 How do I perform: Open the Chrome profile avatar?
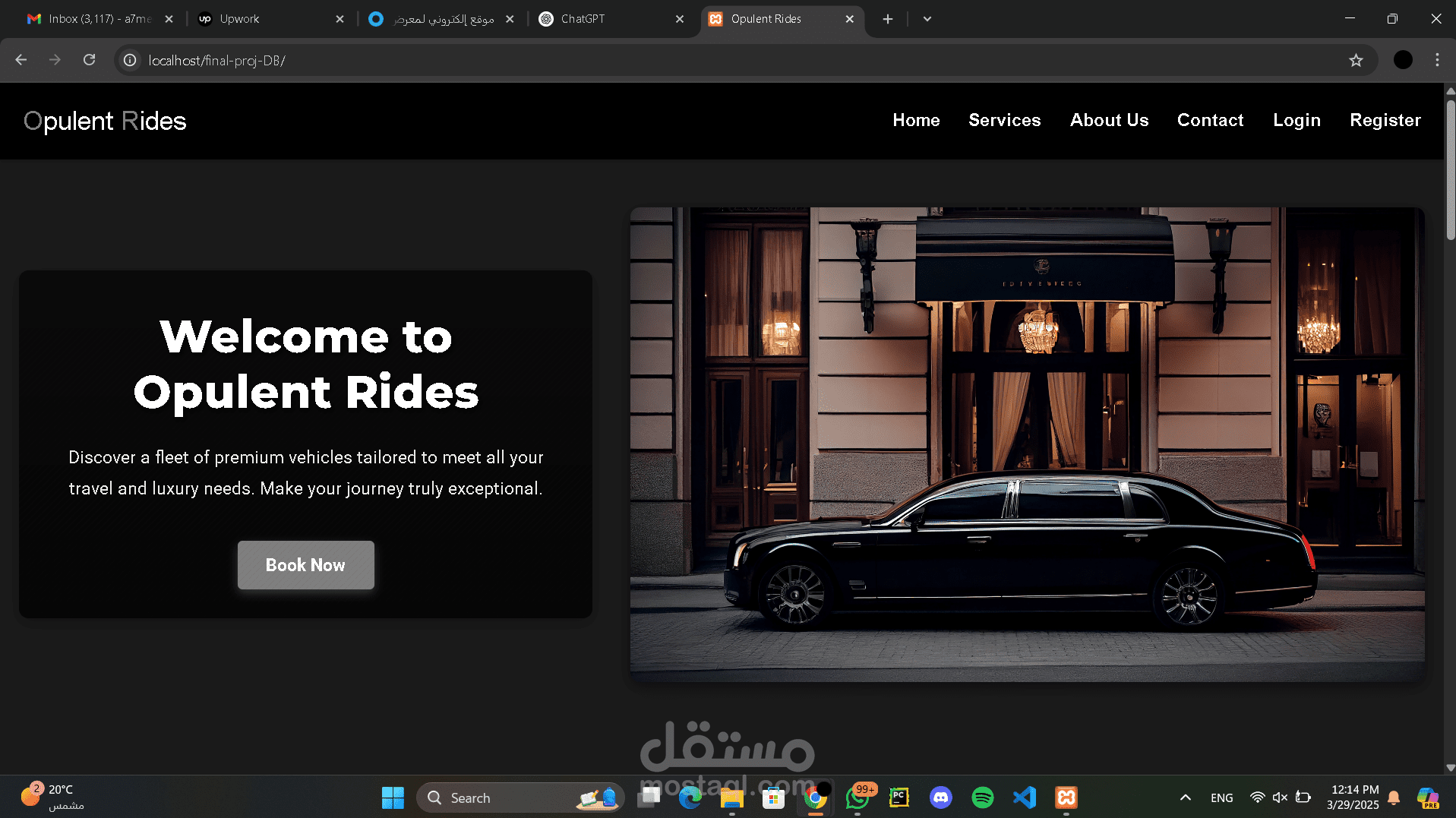point(1403,60)
